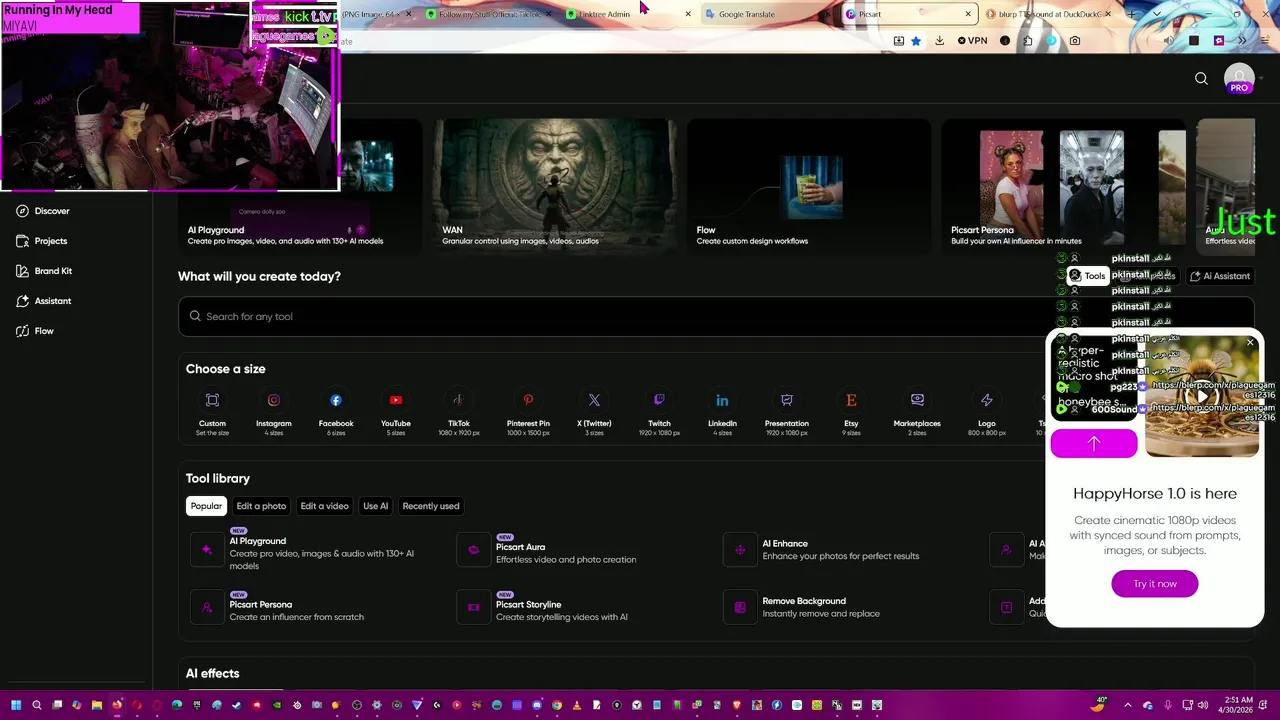Click the What will you create today? heading
The width and height of the screenshot is (1280, 720).
pos(259,276)
